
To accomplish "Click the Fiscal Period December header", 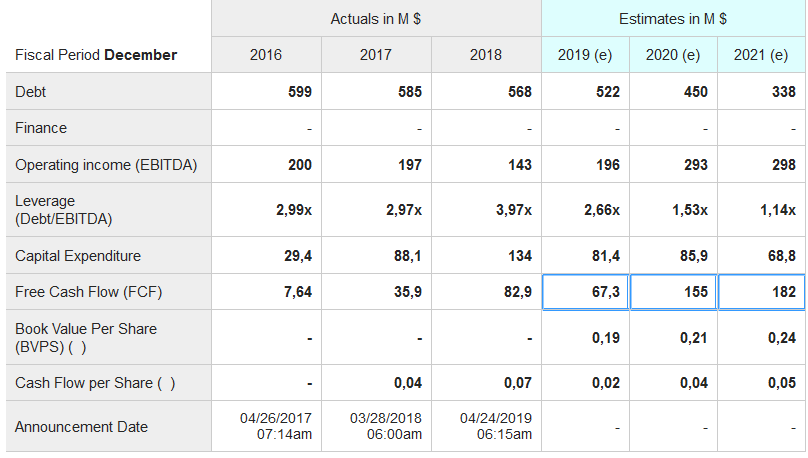I will [96, 55].
